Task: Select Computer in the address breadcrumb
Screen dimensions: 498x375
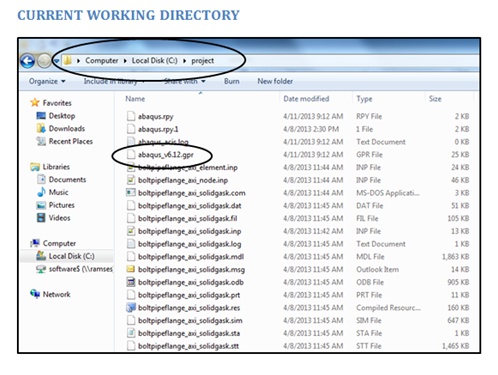Action: (x=101, y=61)
